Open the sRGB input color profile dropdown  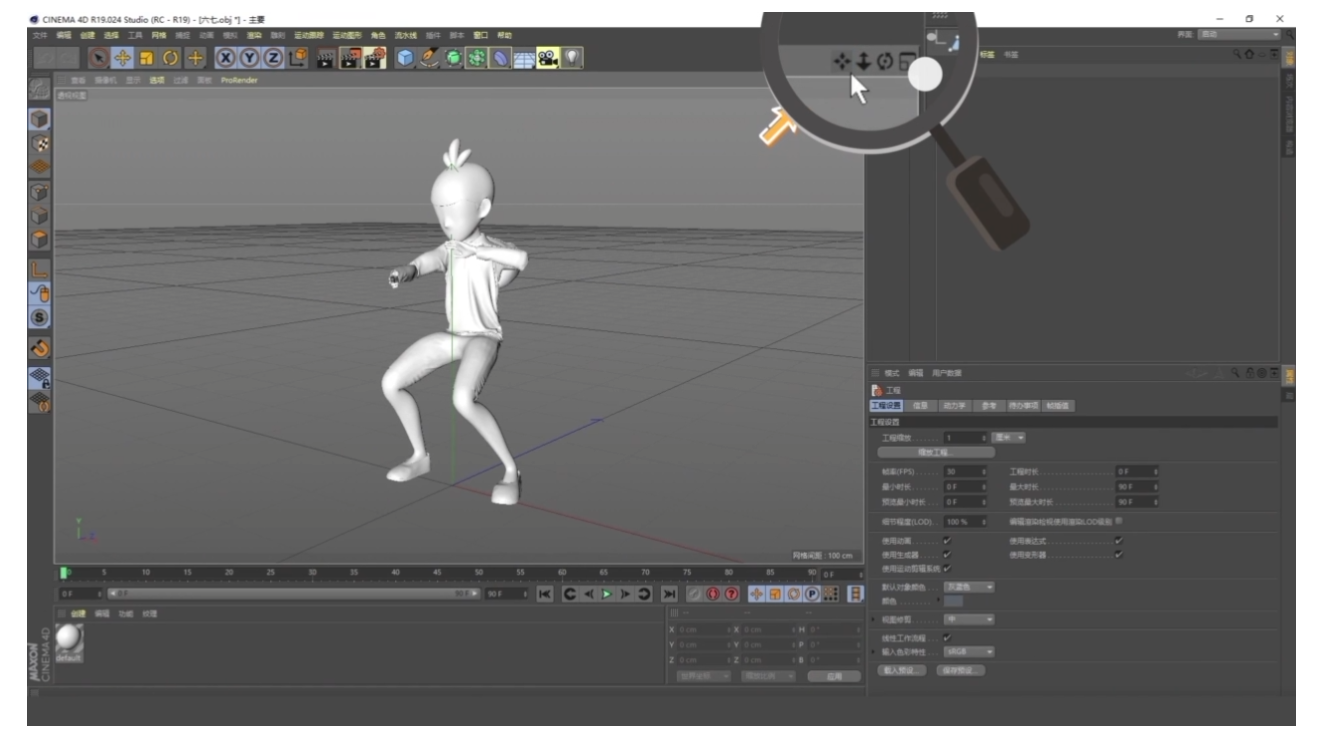[969, 652]
